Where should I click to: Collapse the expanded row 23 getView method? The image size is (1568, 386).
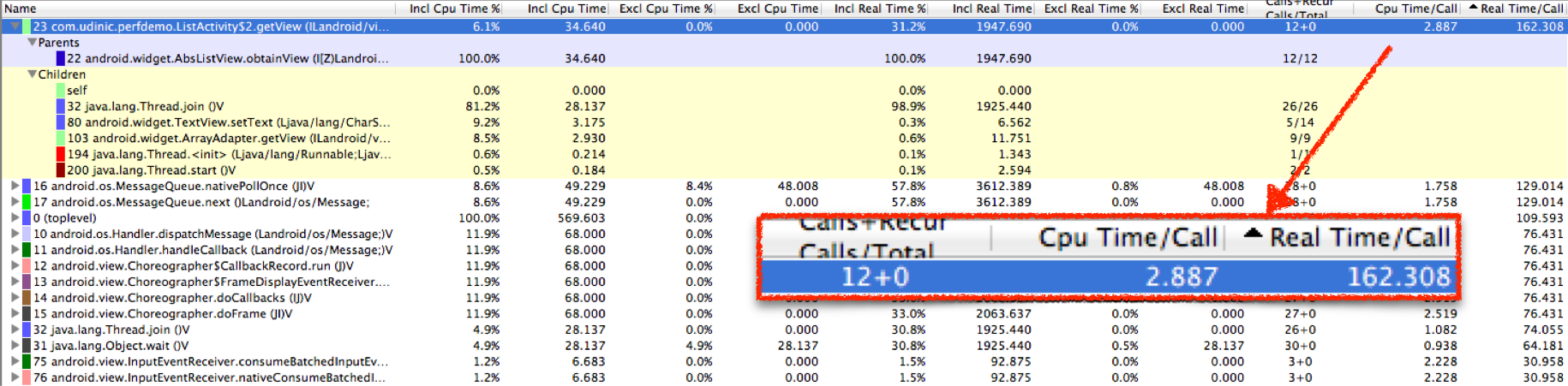(15, 27)
